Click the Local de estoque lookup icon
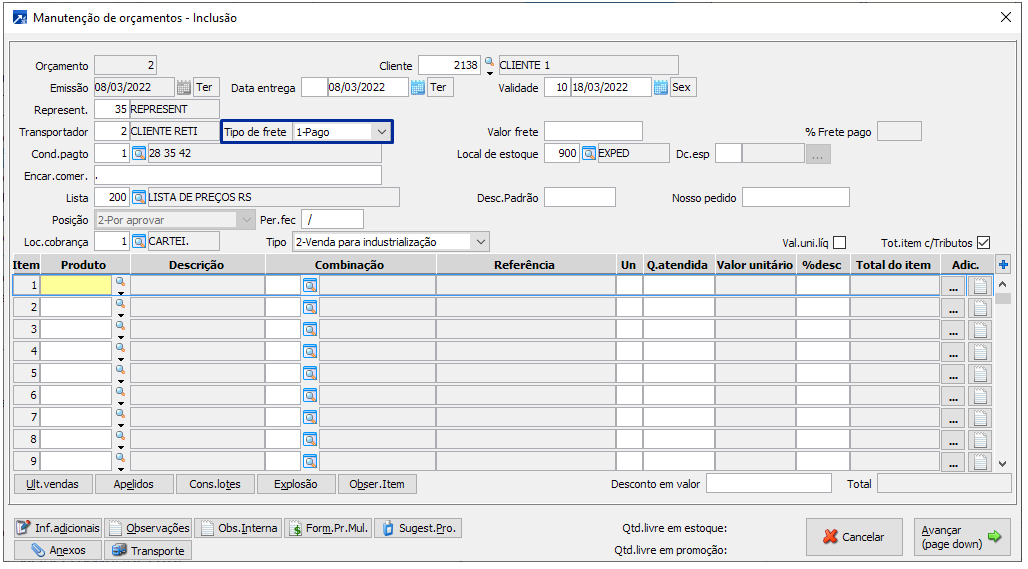The image size is (1028, 569). click(x=589, y=154)
